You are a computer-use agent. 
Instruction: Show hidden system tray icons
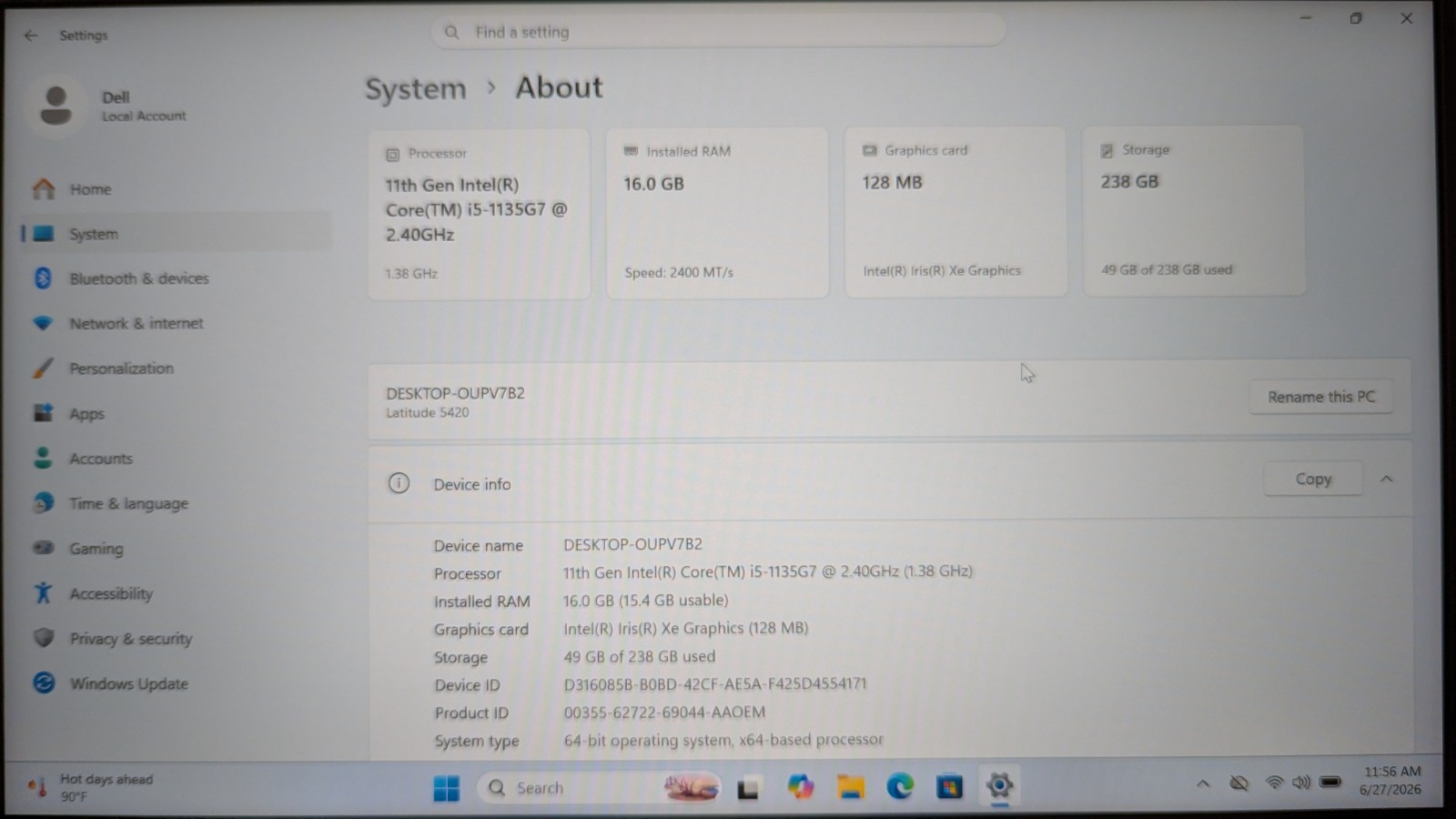(1203, 784)
